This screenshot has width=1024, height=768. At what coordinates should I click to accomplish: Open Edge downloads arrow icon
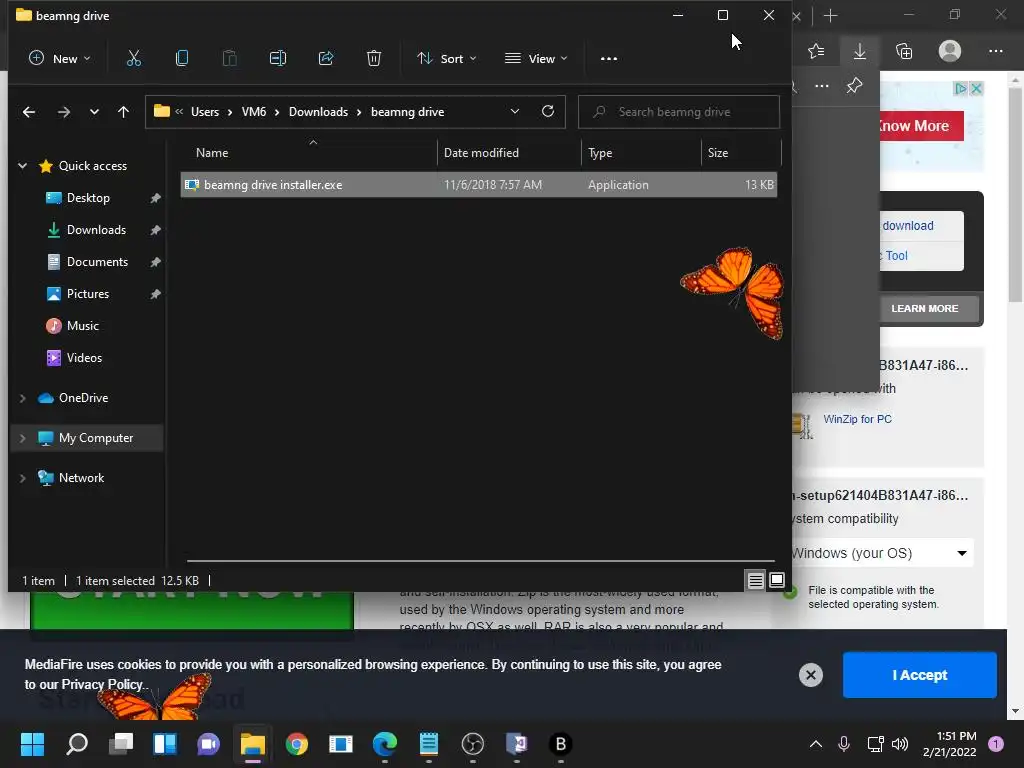[x=859, y=51]
